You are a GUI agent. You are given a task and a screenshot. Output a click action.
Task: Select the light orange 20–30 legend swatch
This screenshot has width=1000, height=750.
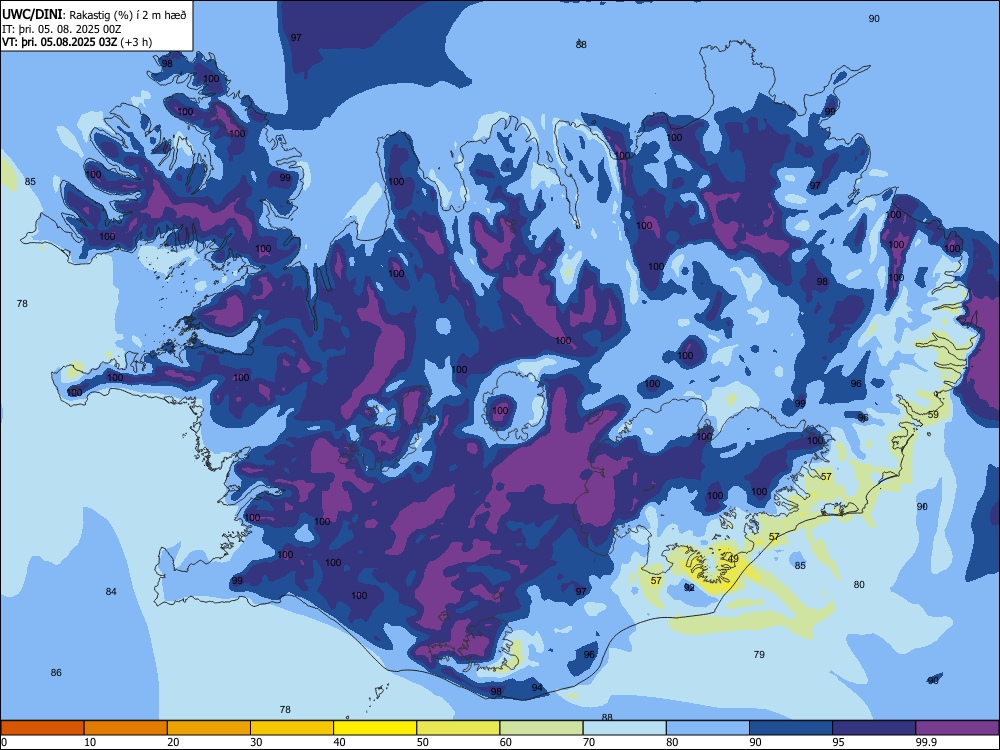tap(209, 728)
